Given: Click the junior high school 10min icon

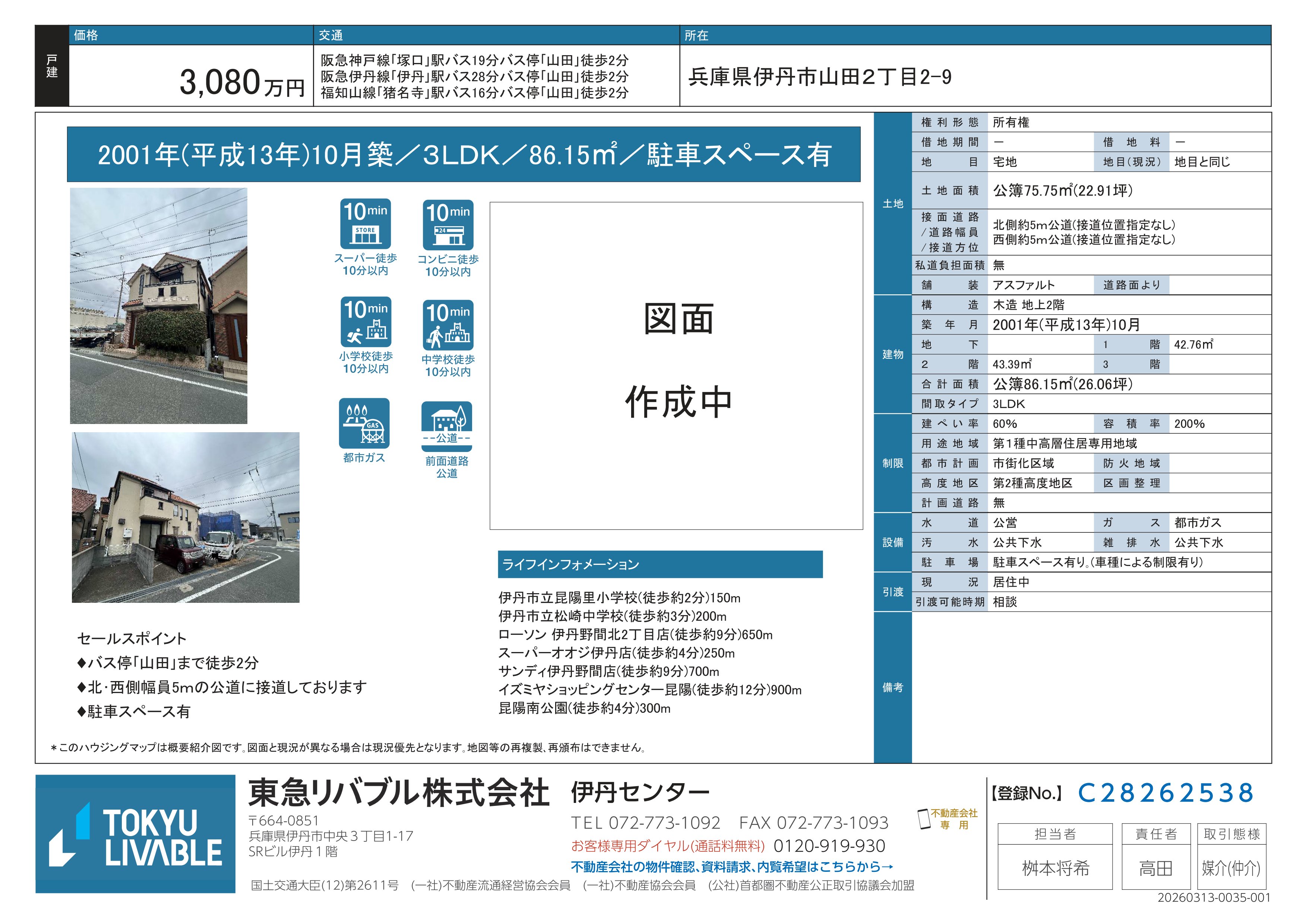Looking at the screenshot, I should click(x=447, y=325).
